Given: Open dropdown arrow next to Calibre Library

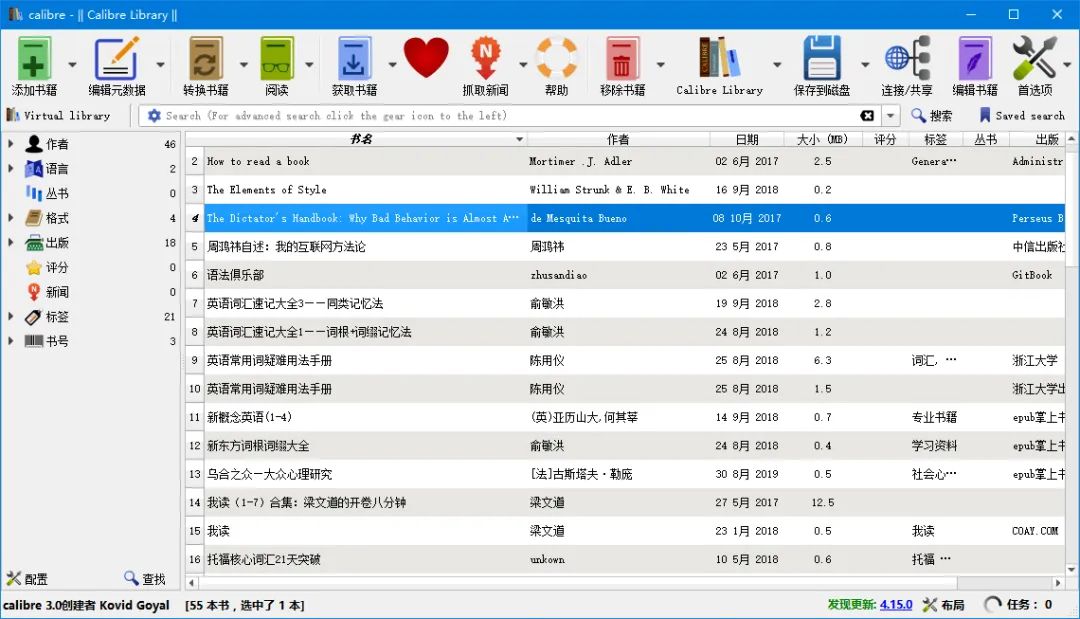Looking at the screenshot, I should tap(777, 65).
